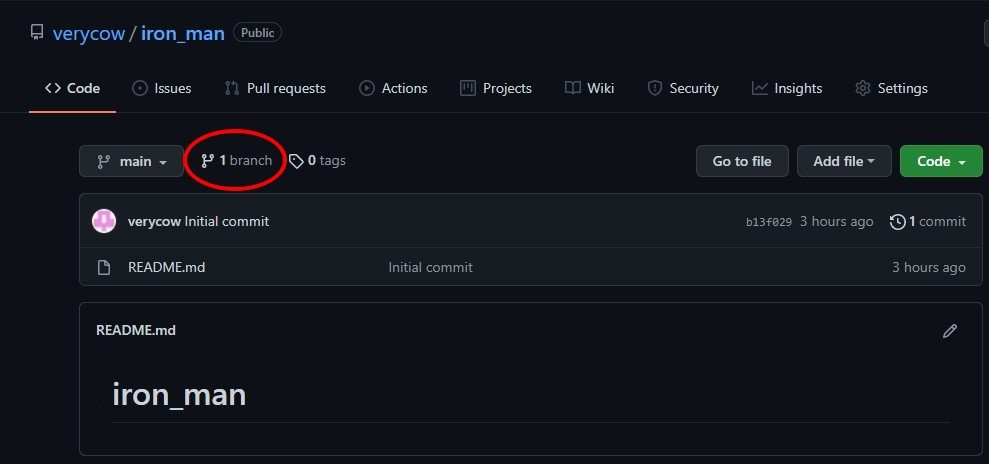Open the Insights tab
This screenshot has height=464, width=989.
787,88
